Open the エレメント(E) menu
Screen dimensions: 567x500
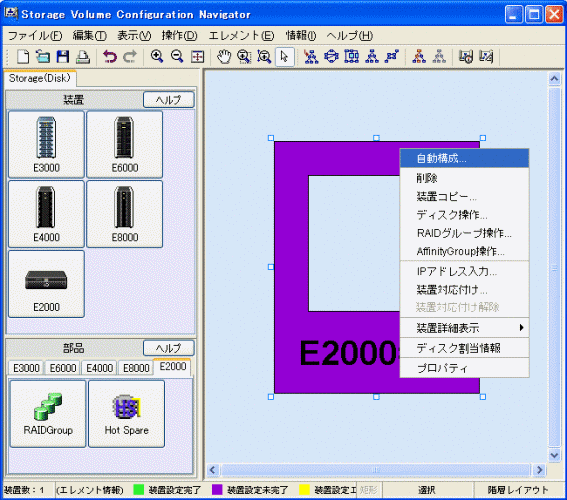point(241,35)
